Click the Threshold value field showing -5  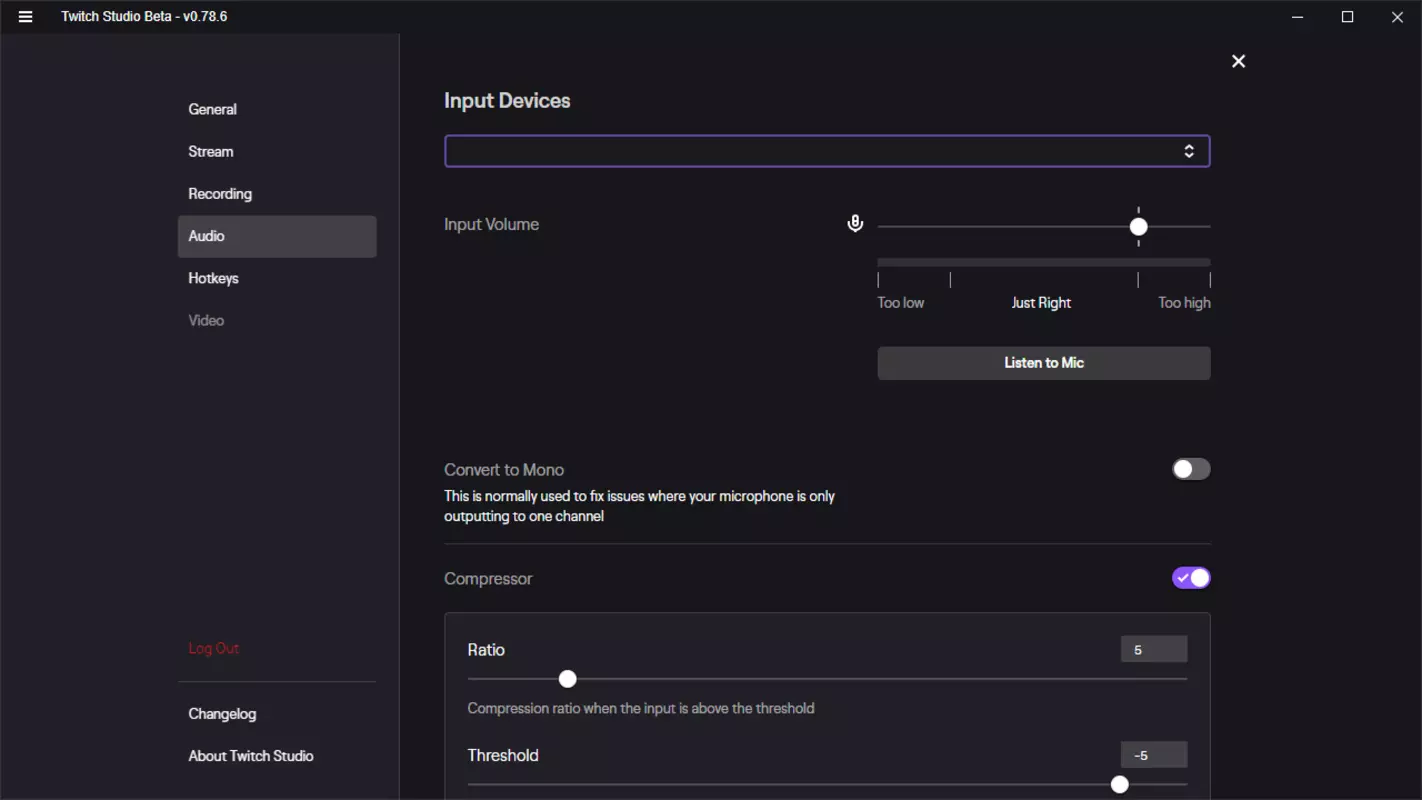point(1154,755)
